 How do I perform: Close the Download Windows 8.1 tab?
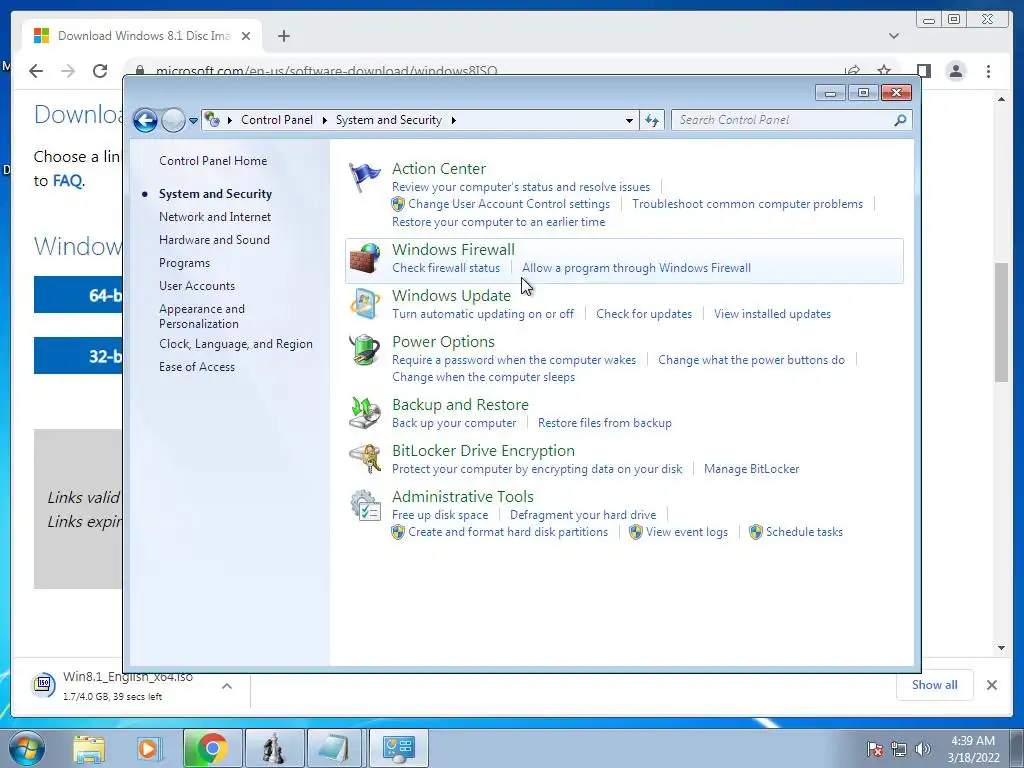click(246, 36)
